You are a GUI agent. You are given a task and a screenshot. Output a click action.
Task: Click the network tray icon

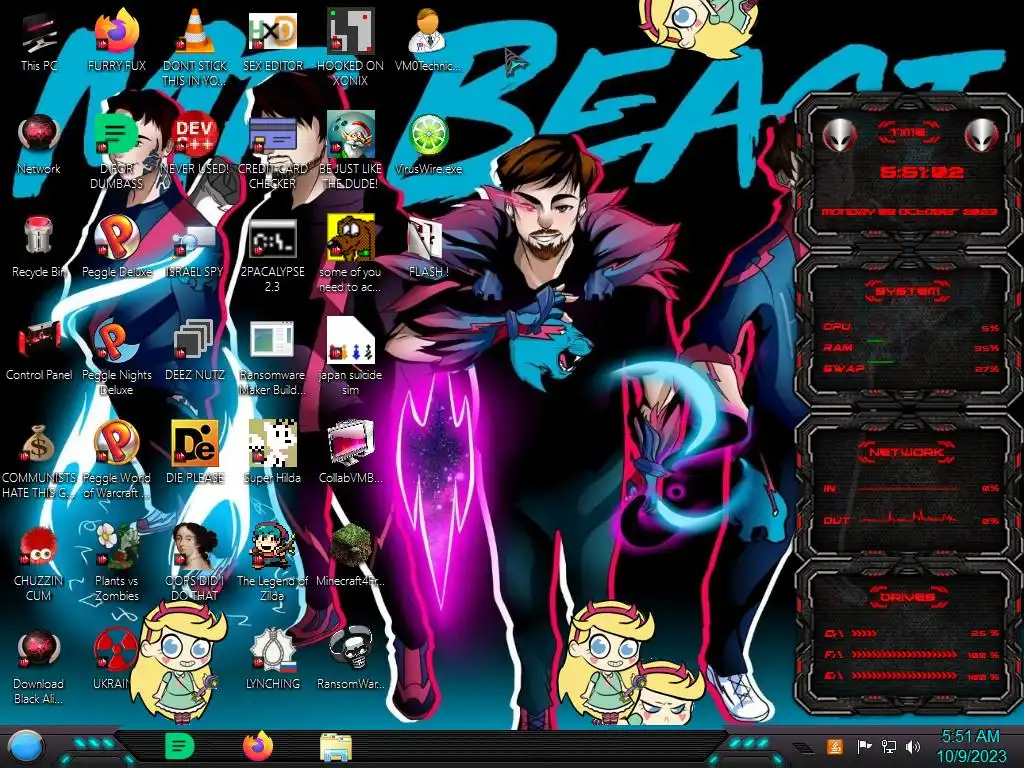pos(889,746)
